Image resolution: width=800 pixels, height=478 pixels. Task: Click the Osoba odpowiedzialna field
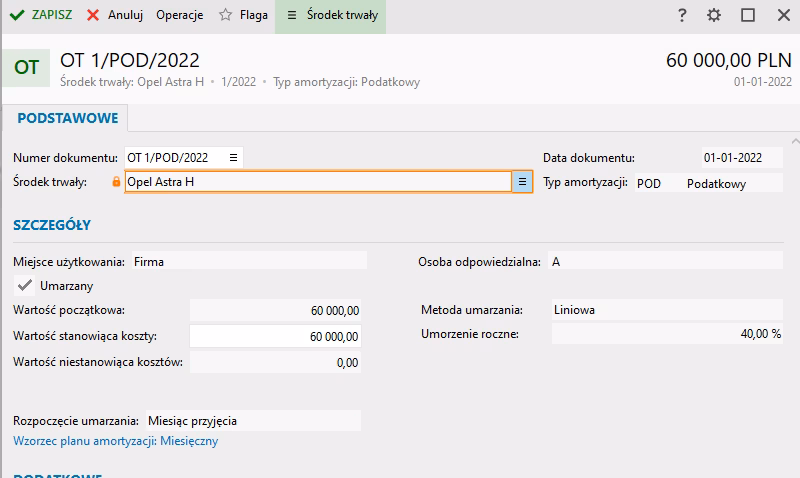point(665,262)
